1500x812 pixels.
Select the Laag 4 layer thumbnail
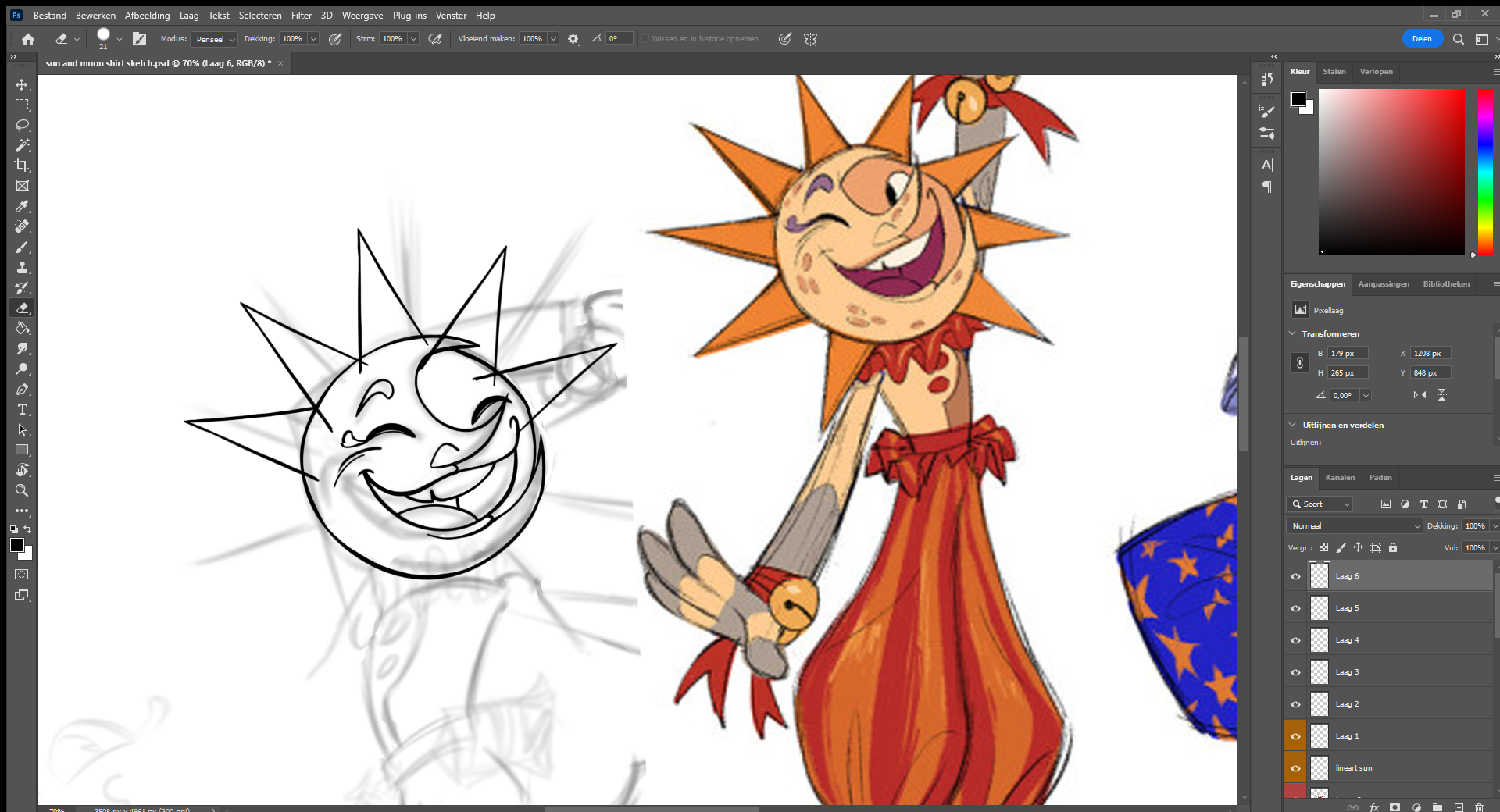[x=1320, y=640]
